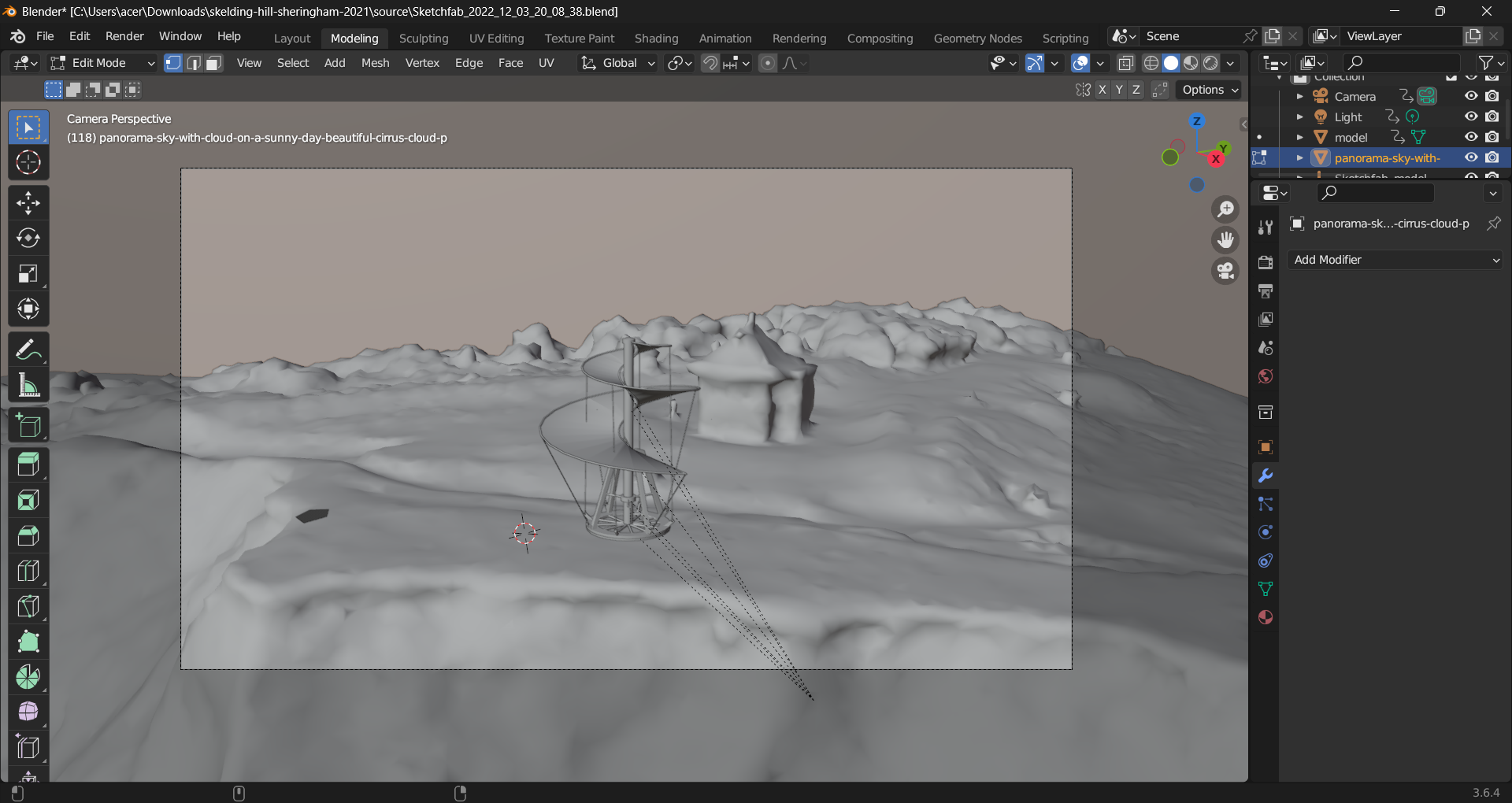Image resolution: width=1512 pixels, height=803 pixels.
Task: Toggle camera view icon in viewport
Action: click(x=1225, y=271)
